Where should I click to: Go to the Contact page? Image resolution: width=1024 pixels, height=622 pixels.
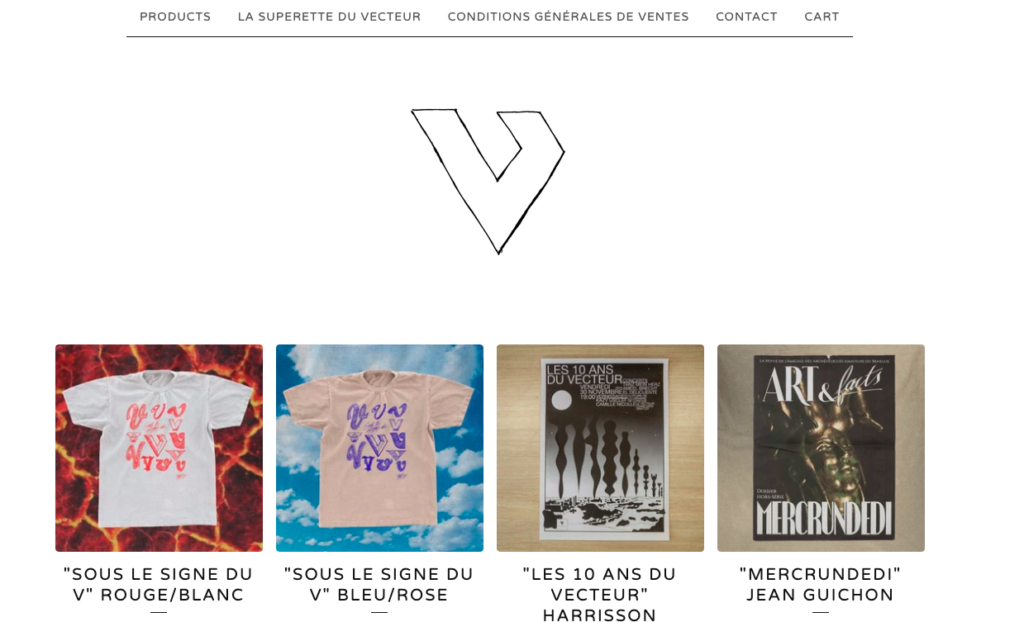(746, 17)
